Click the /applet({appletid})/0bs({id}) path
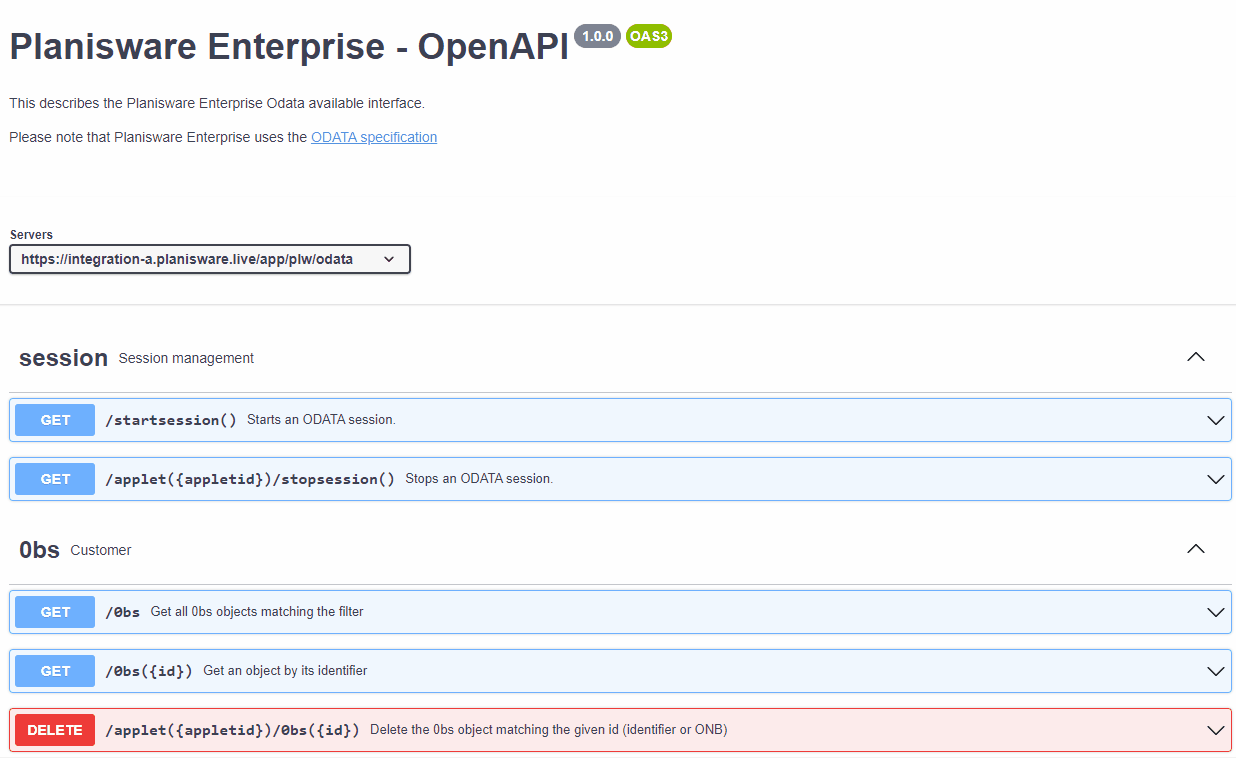Image resolution: width=1236 pixels, height=758 pixels. [x=232, y=730]
